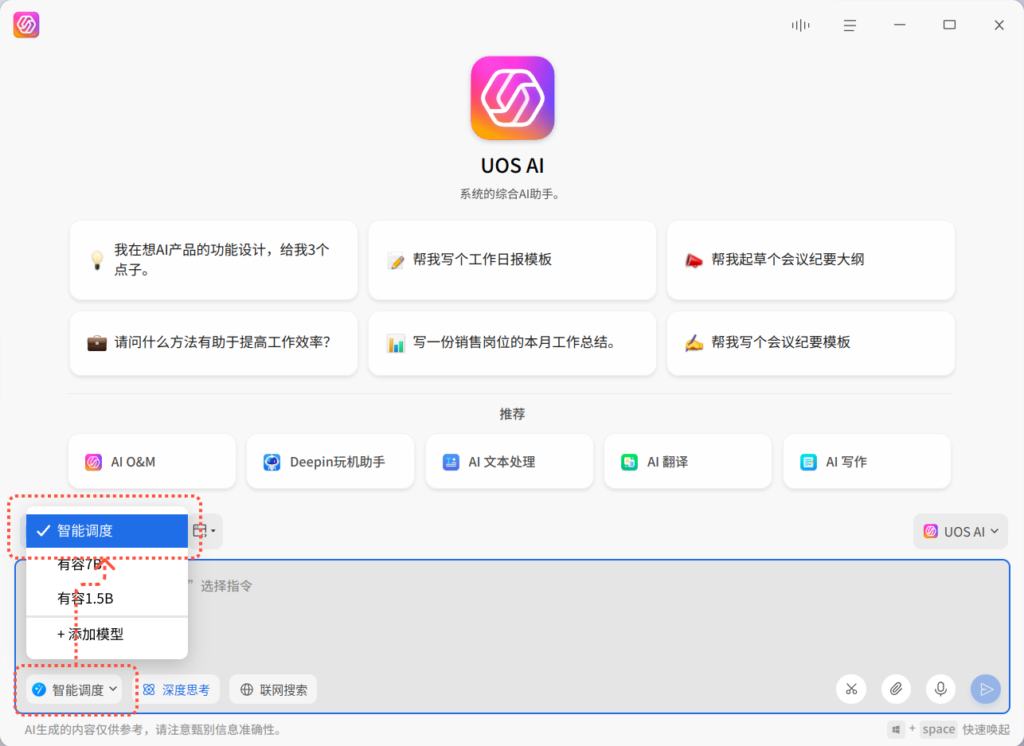Click the small UOS AI icon in title bar

point(26,25)
